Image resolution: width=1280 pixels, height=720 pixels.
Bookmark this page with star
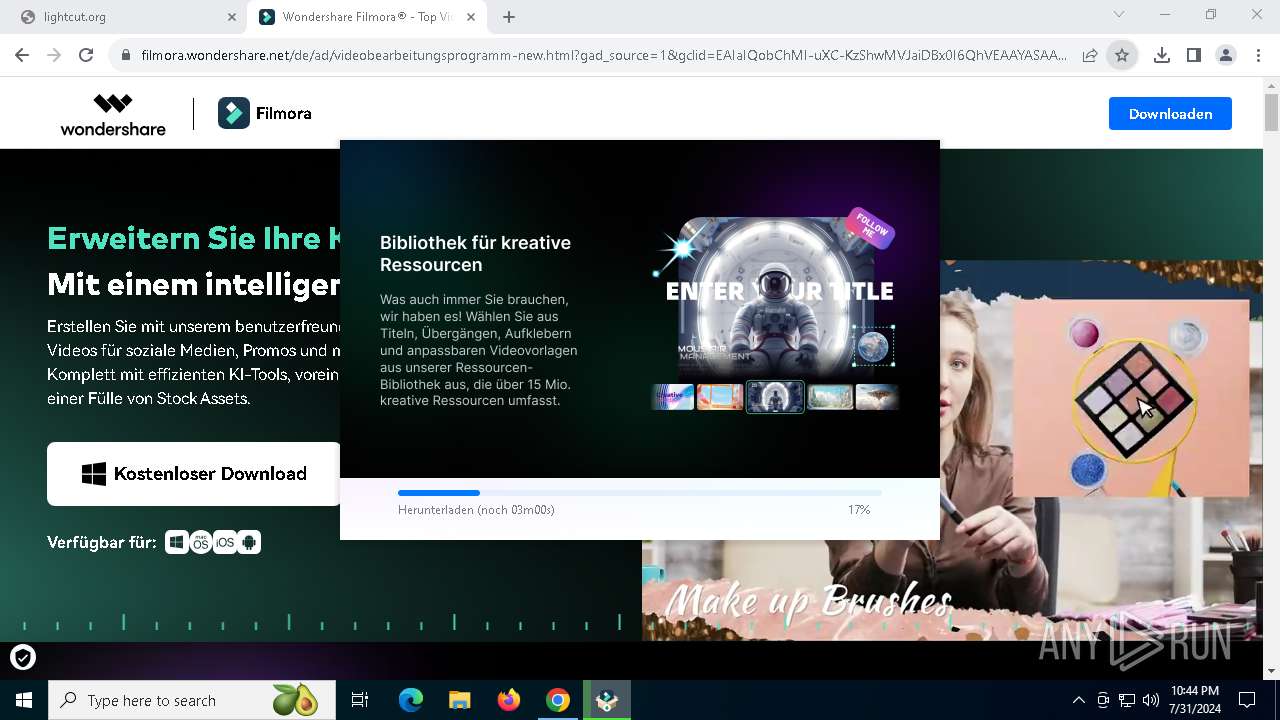coord(1122,56)
